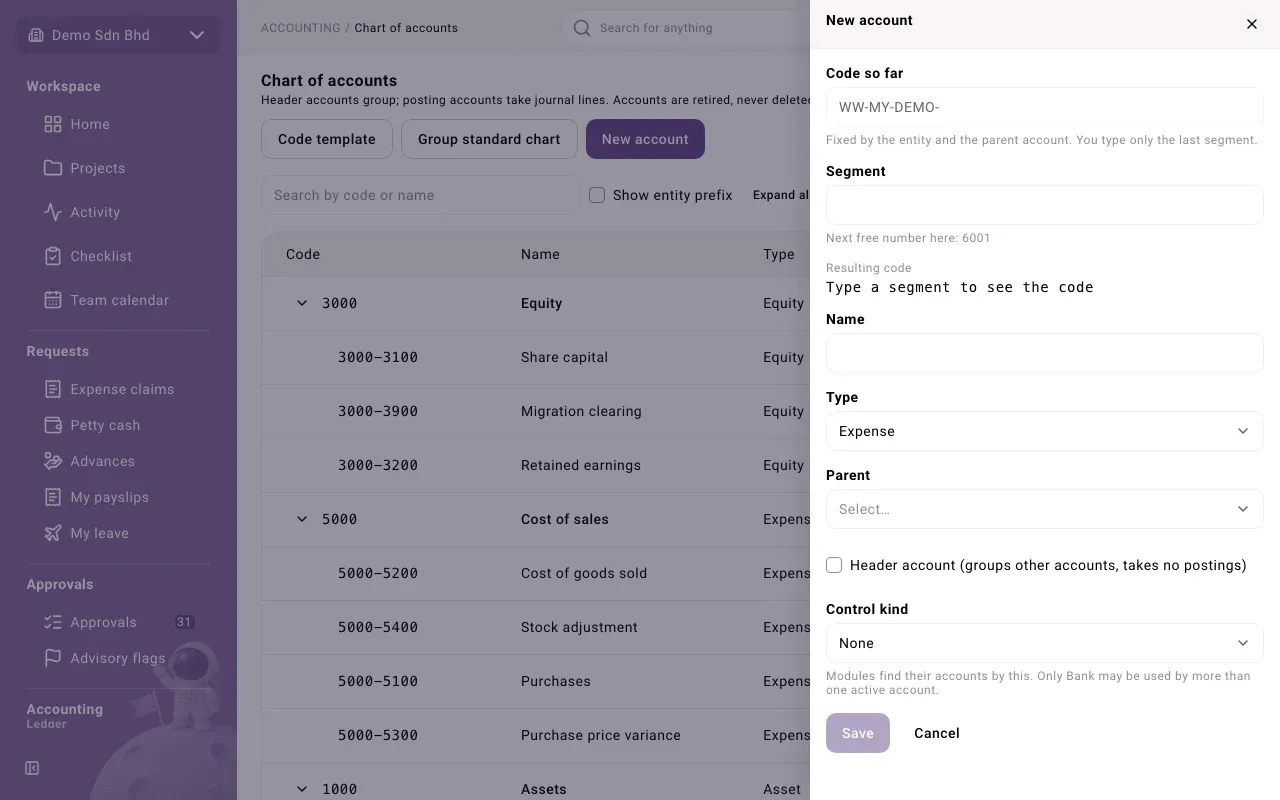Cancel the new account form
This screenshot has height=800, width=1280.
pos(937,733)
